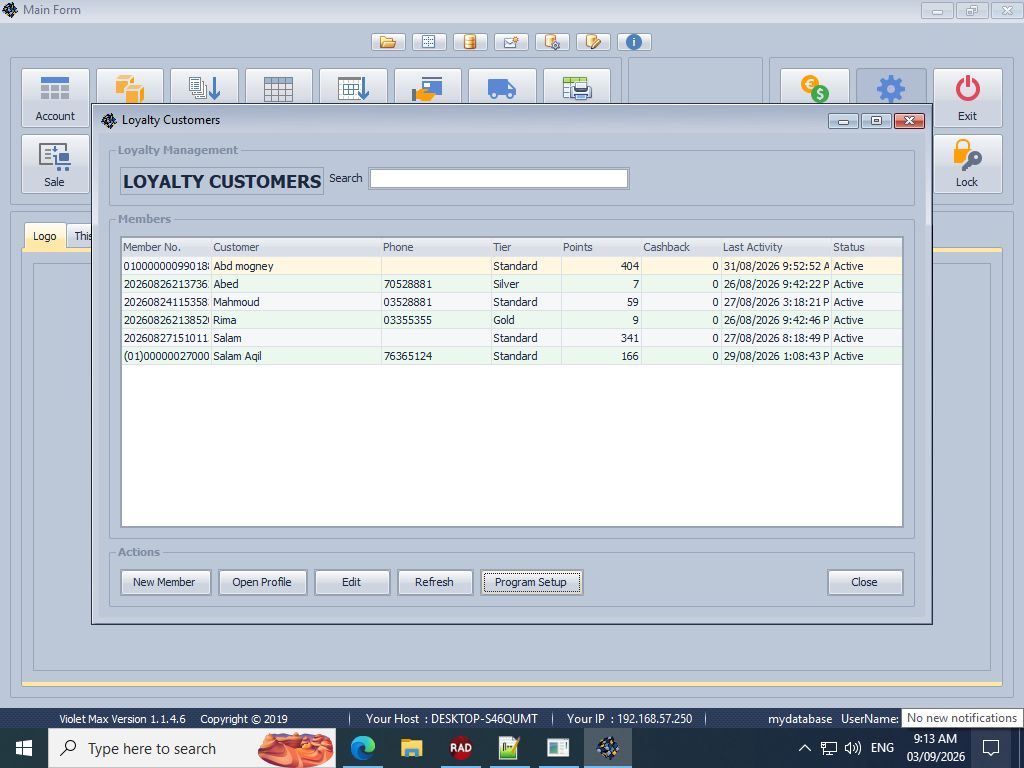Focus the loyalty Search field

(499, 178)
